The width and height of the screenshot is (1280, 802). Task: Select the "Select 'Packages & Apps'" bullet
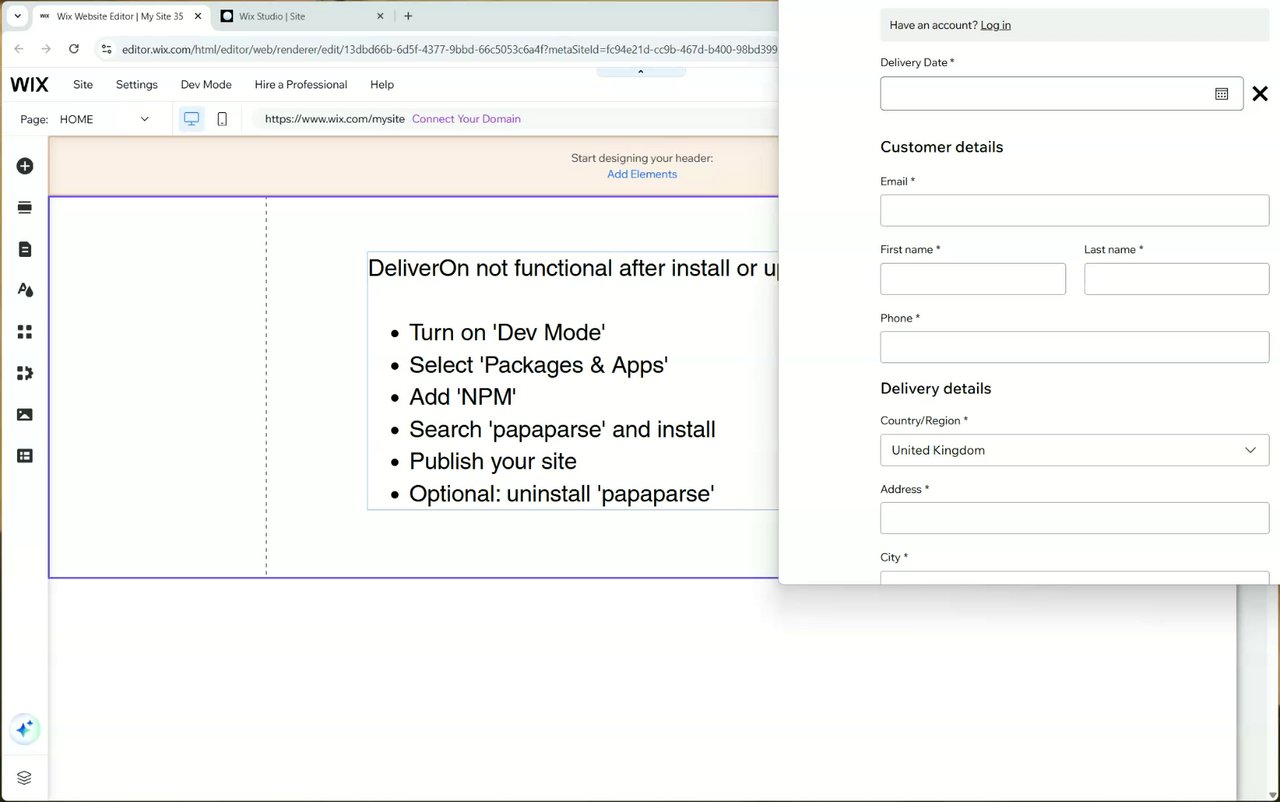[x=538, y=365]
